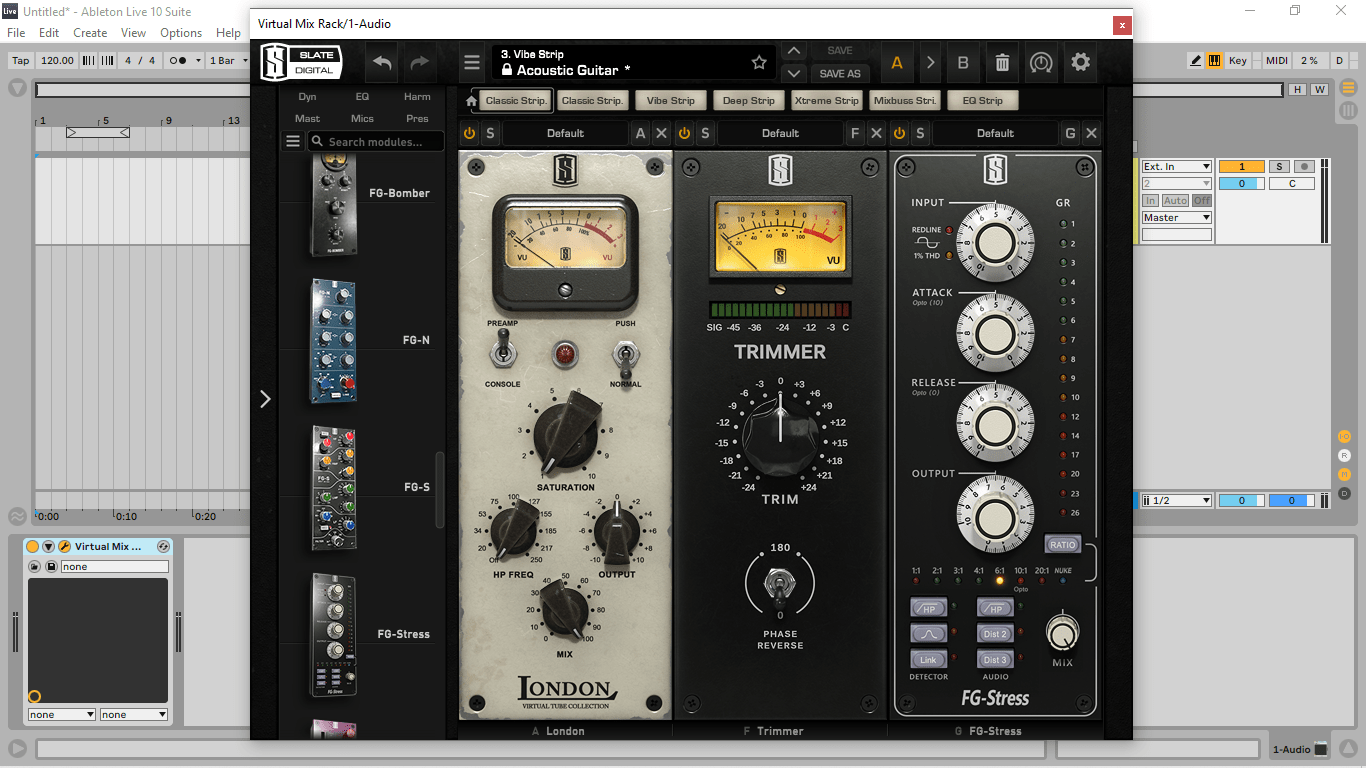1366x768 pixels.
Task: Load the previous preset with up chevron
Action: click(x=793, y=51)
